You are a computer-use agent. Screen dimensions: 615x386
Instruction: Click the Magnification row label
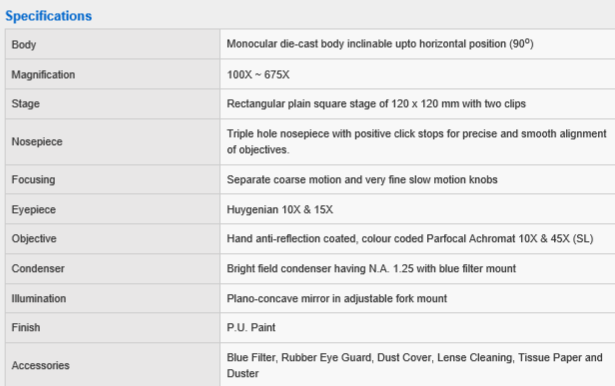(x=43, y=75)
